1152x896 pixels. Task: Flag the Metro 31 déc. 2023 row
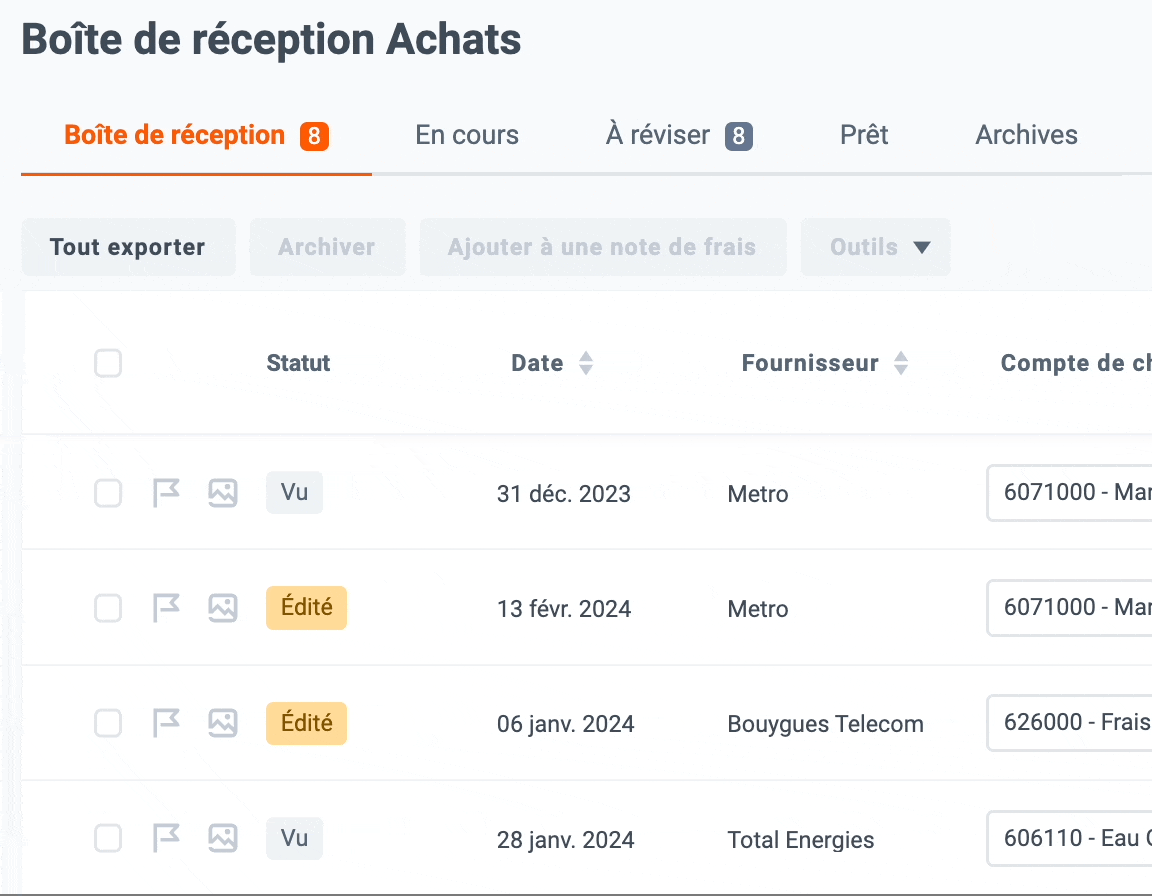[166, 493]
